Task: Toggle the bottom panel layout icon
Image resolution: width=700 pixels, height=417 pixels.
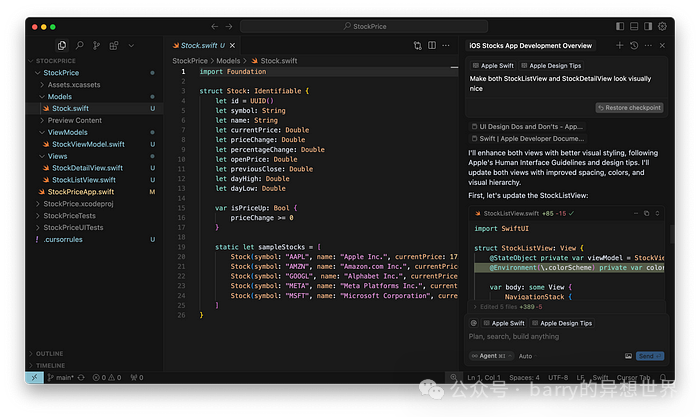Action: pos(633,26)
